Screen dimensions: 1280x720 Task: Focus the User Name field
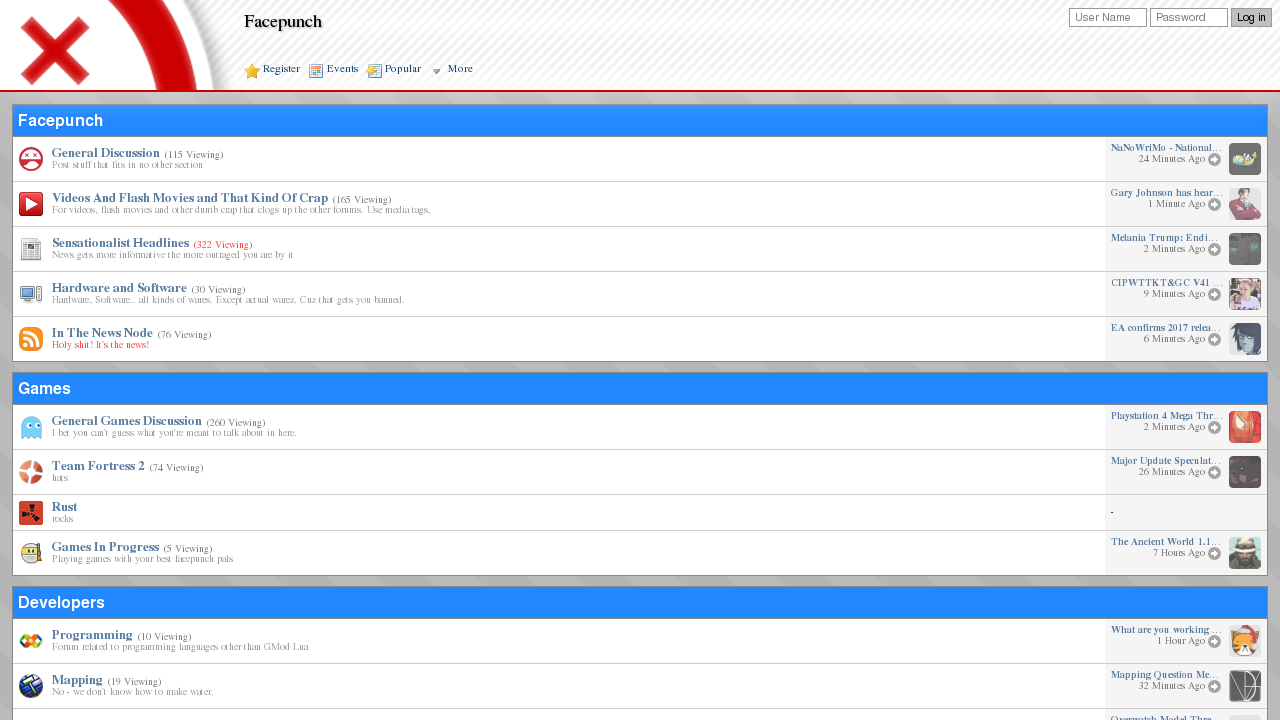tap(1108, 17)
